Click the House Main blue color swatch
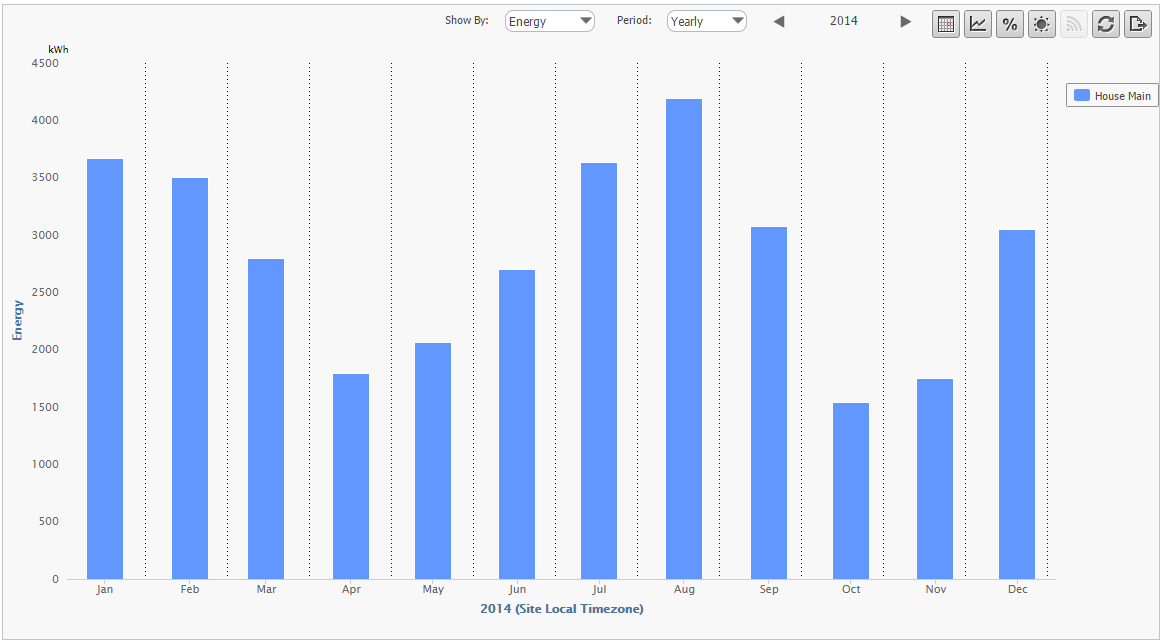Viewport: 1163px width, 644px height. coord(1081,96)
